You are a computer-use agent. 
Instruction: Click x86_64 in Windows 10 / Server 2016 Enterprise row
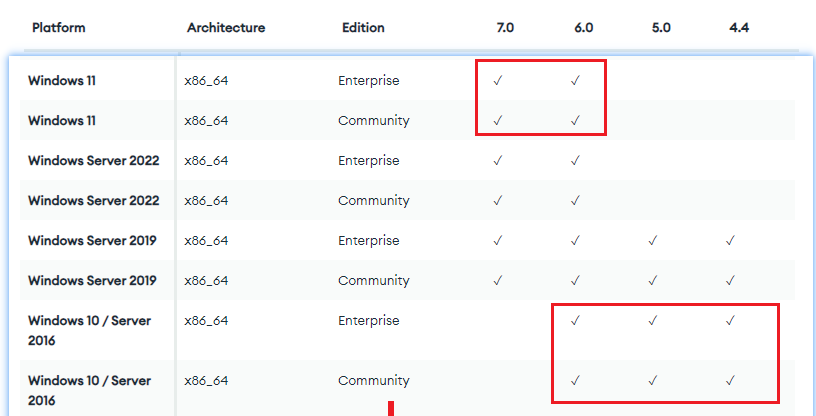point(206,321)
